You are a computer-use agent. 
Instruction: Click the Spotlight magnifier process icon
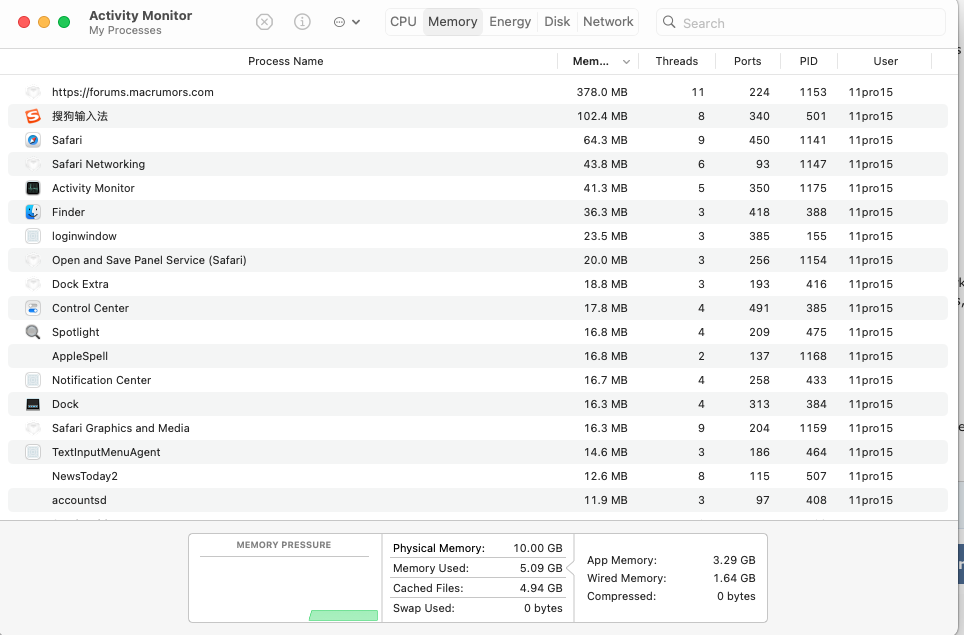[33, 332]
